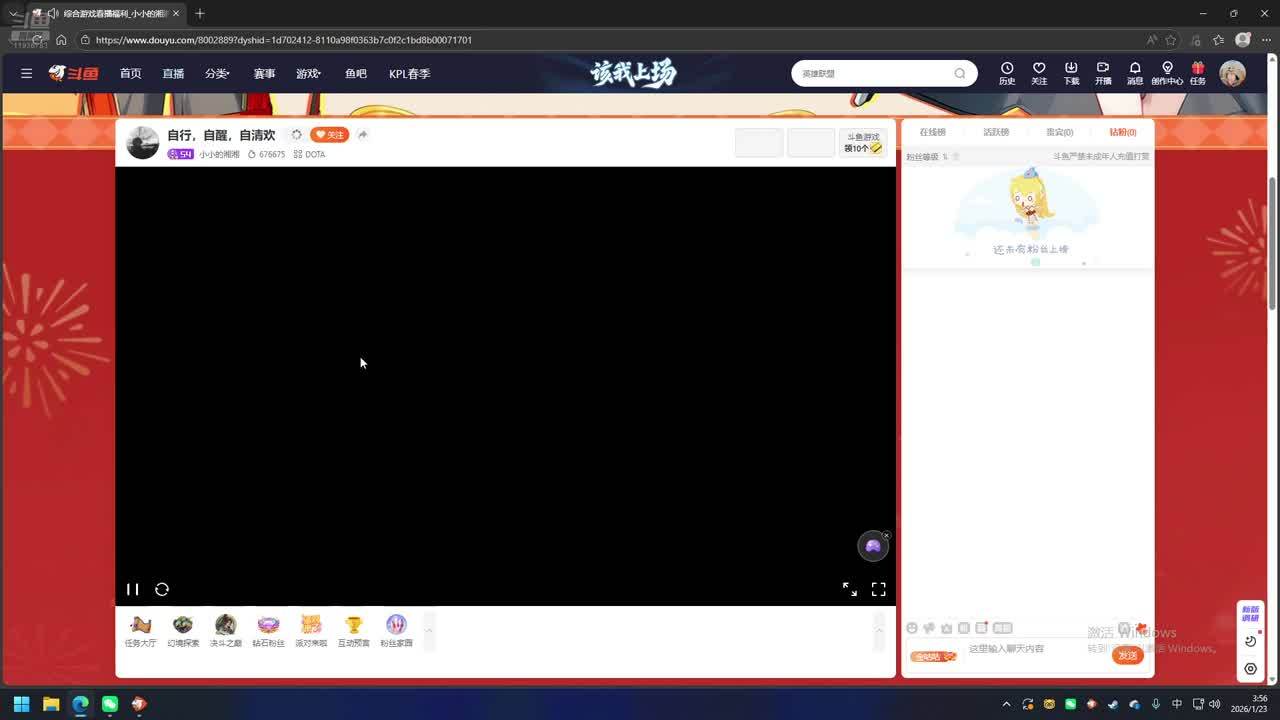Pause the live stream video
Screen dimensions: 1280x720
[132, 590]
